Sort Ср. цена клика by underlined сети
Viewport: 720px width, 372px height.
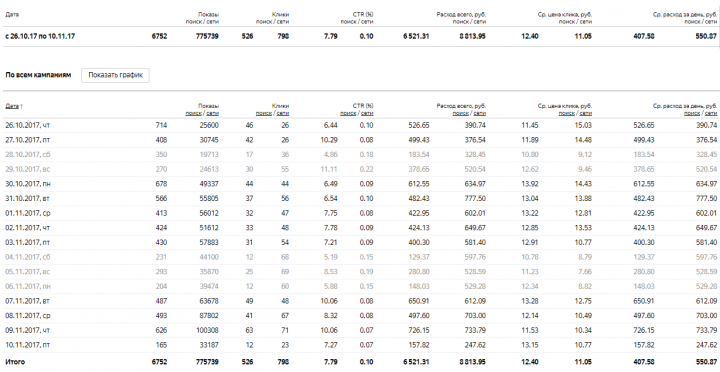585,113
